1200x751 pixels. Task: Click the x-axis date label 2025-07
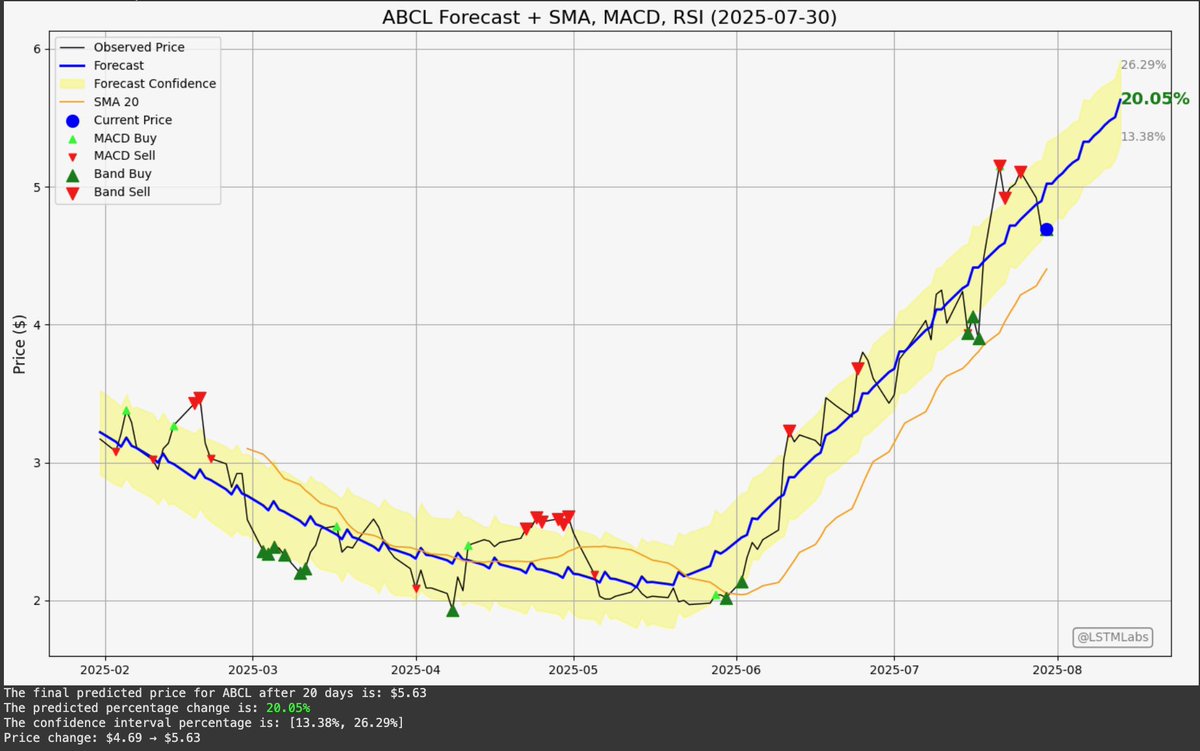(x=895, y=670)
